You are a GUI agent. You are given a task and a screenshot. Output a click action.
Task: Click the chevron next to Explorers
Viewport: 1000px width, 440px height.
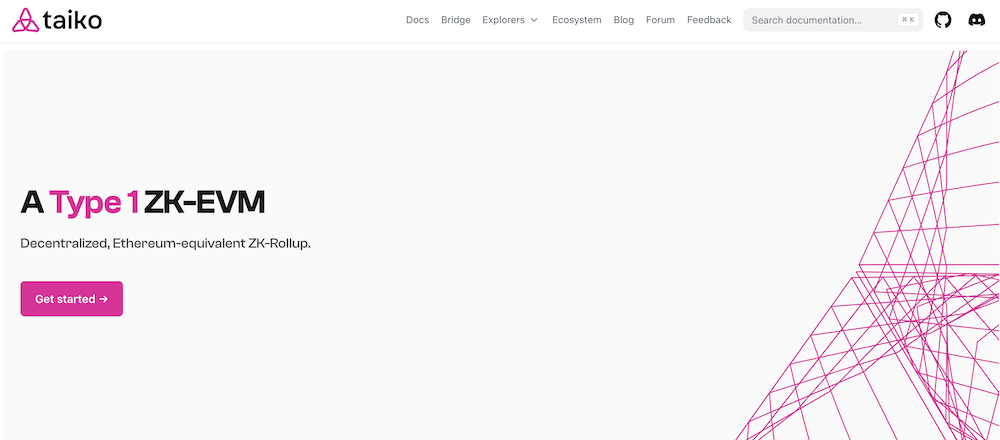point(534,20)
